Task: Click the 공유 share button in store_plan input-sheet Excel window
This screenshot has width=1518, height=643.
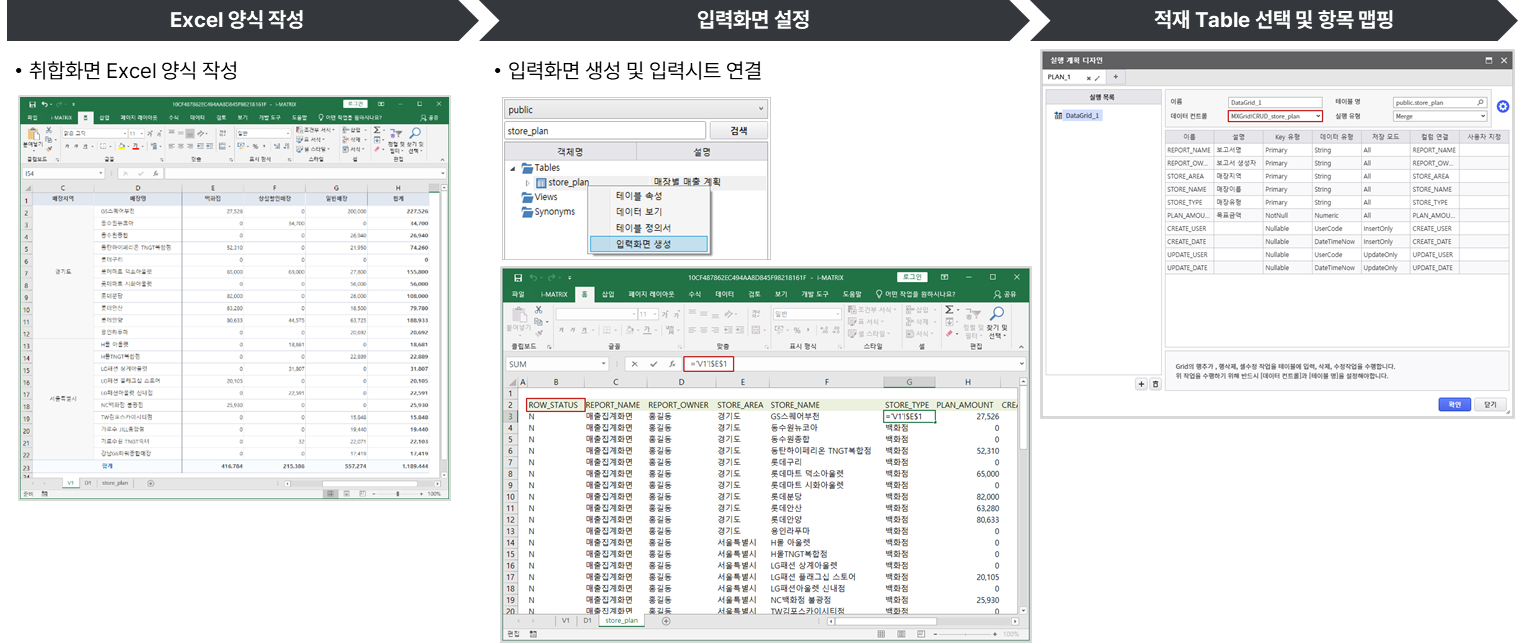Action: [x=1006, y=294]
